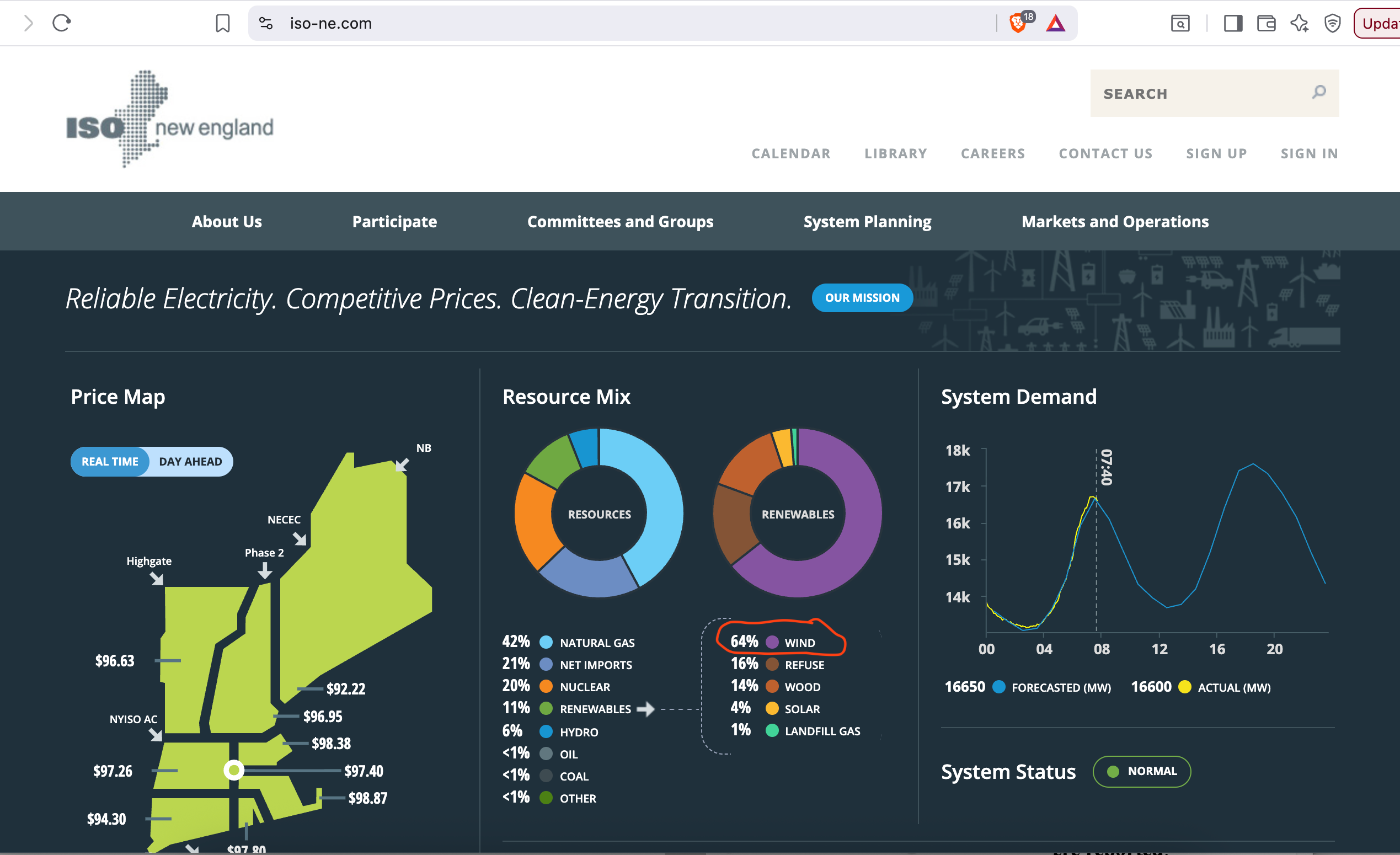
Task: Toggle the browser sidebar panel icon
Action: tap(1232, 23)
